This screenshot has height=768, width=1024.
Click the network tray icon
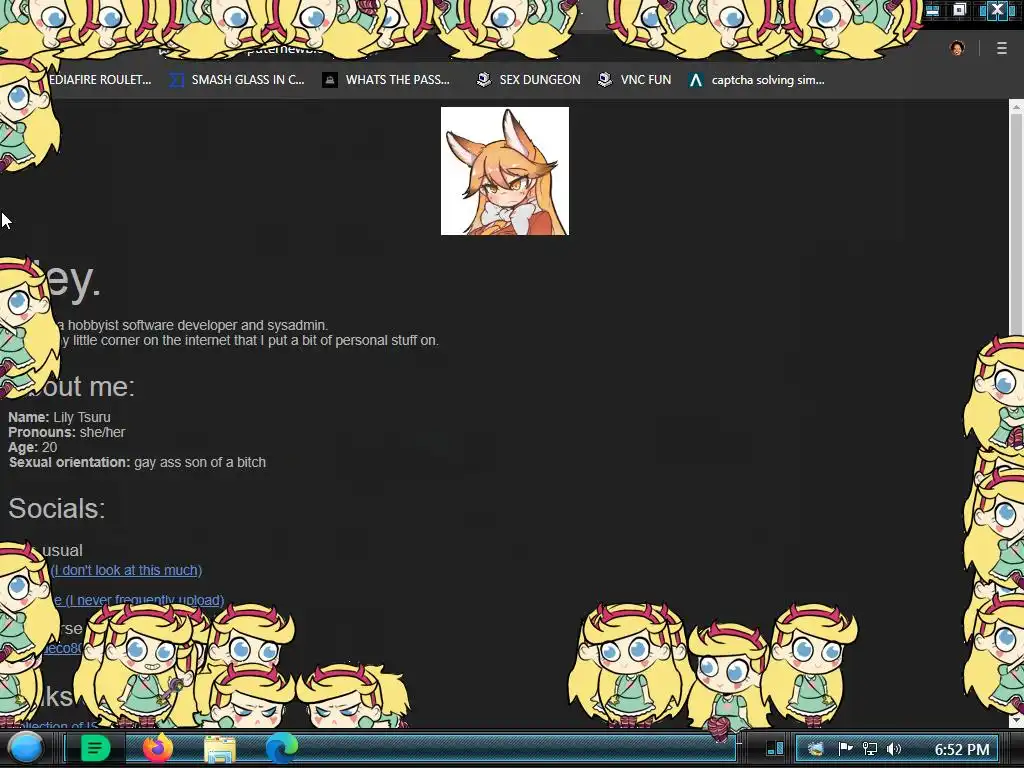[870, 749]
